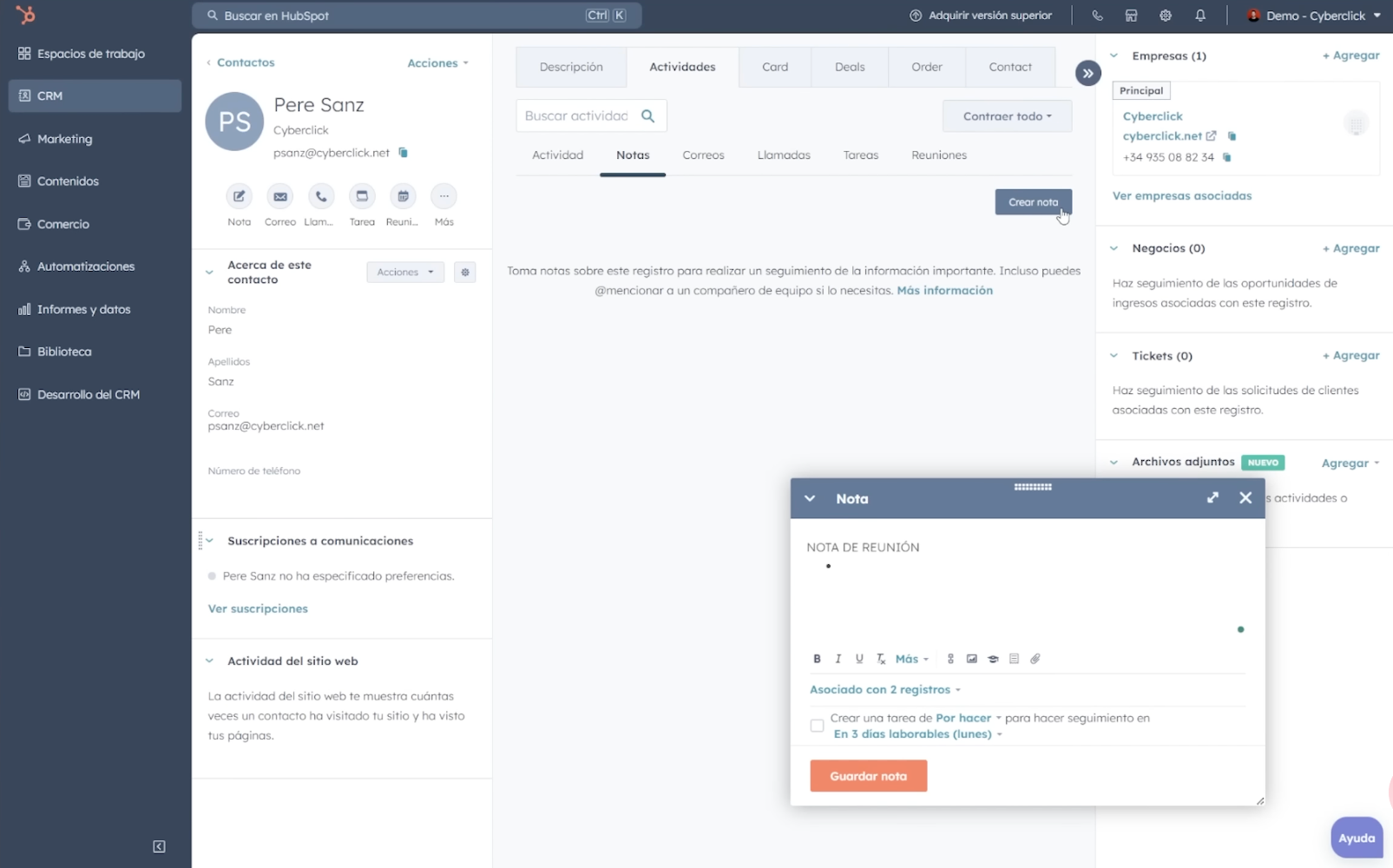
Task: Open Ver empresas asociadas link
Action: coord(1181,195)
